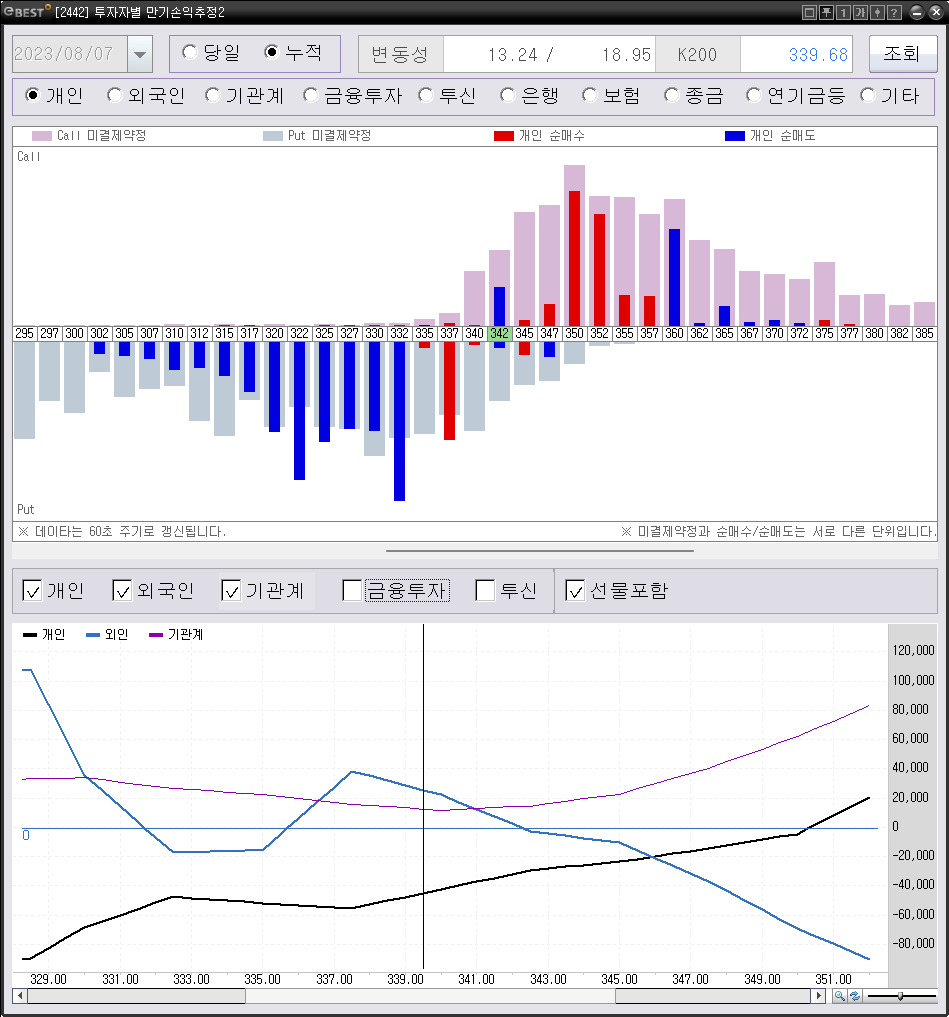Viewport: 949px width, 1017px height.
Task: Click the magnifier zoom icon below chart
Action: point(839,996)
